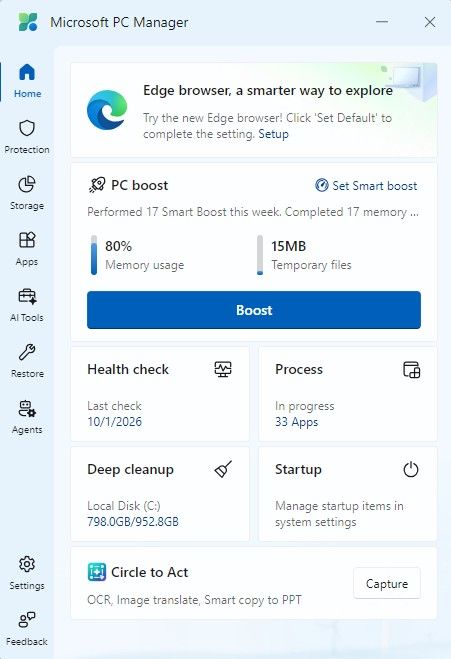Open the Home sidebar tab
Image resolution: width=451 pixels, height=659 pixels.
point(27,81)
